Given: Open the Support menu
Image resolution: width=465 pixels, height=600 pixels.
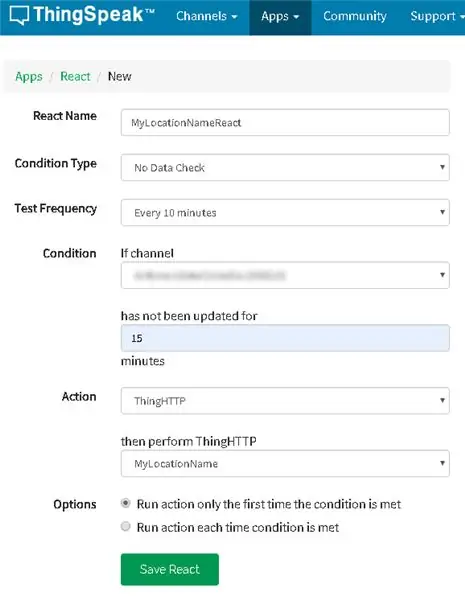Looking at the screenshot, I should tap(436, 16).
